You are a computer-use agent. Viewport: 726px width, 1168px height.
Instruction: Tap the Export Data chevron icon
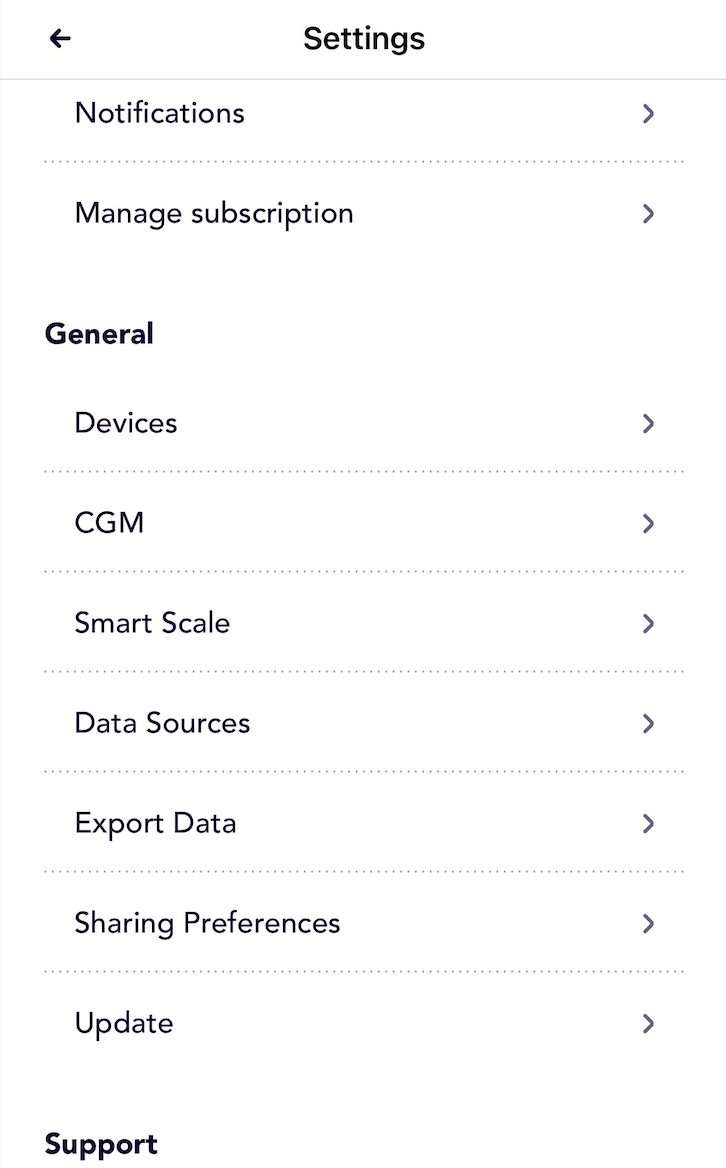[648, 823]
